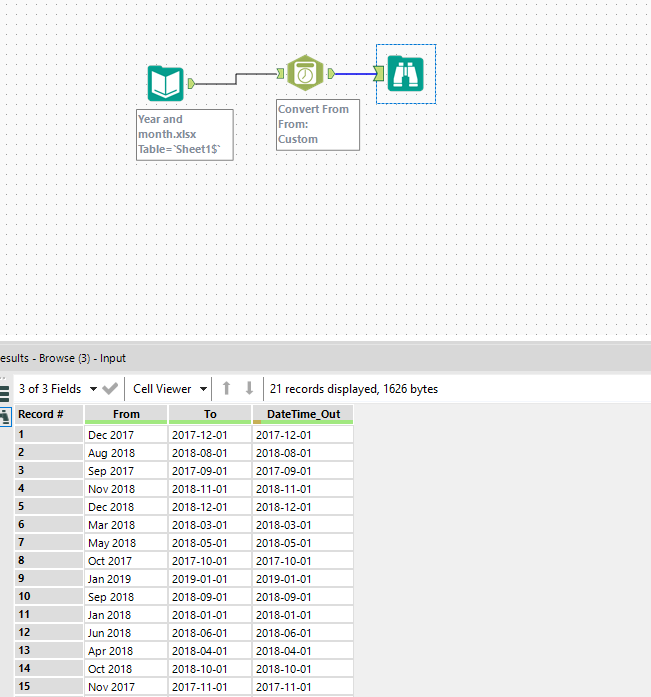Select the DateTime tool hexagon icon

click(x=305, y=73)
